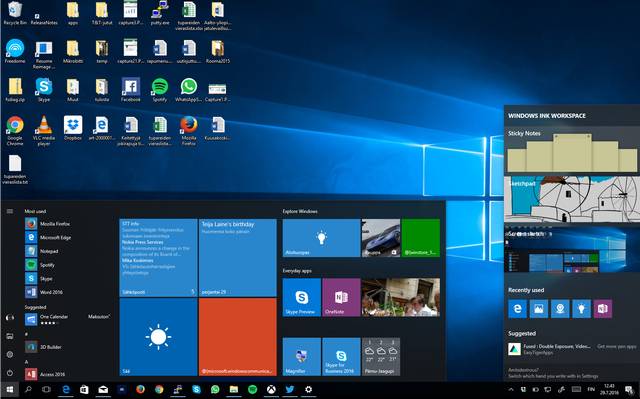Launch Freedome from the desktop
Screen dimensions: 640x399
15,51
